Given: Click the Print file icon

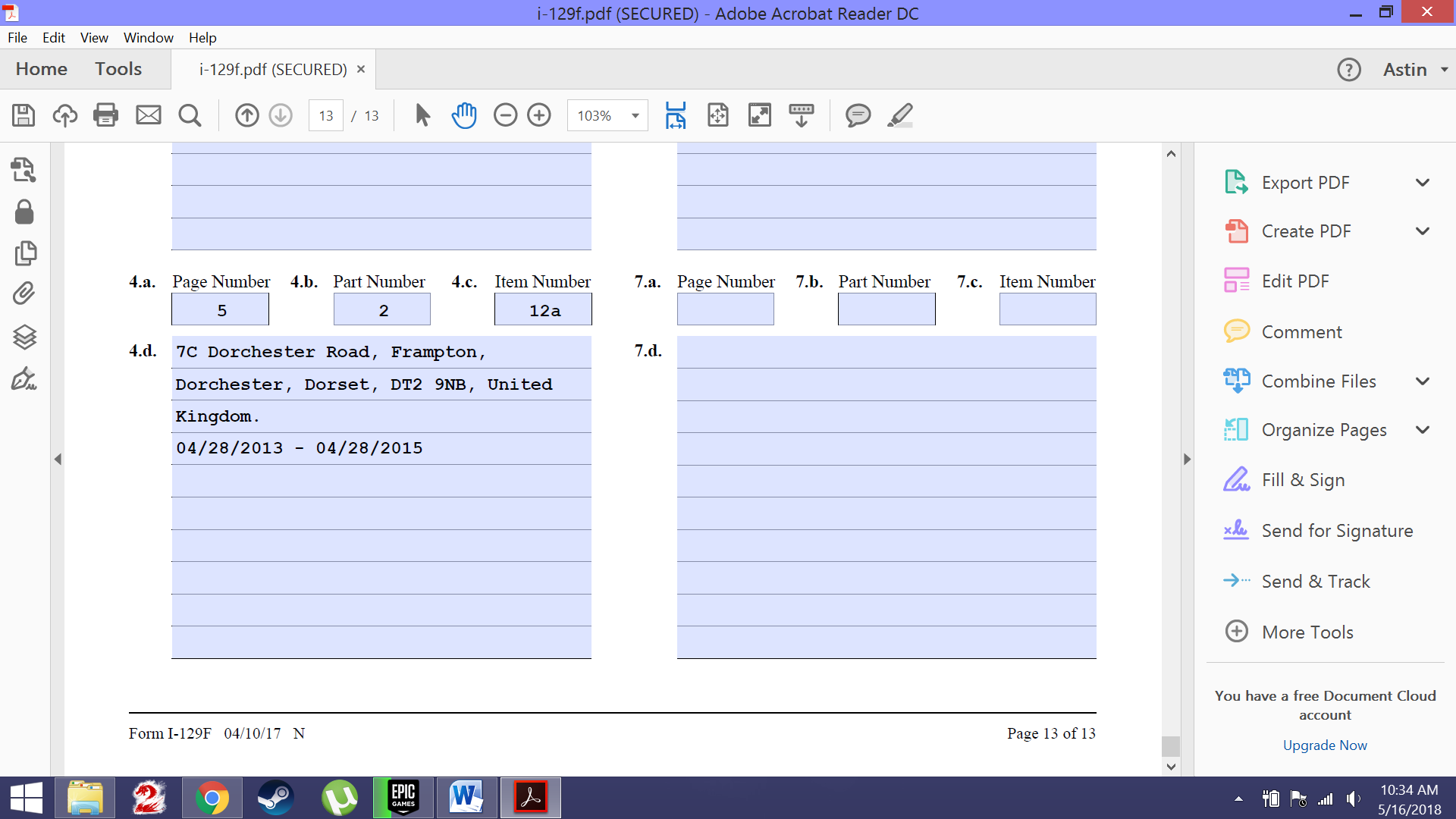Looking at the screenshot, I should coord(105,115).
